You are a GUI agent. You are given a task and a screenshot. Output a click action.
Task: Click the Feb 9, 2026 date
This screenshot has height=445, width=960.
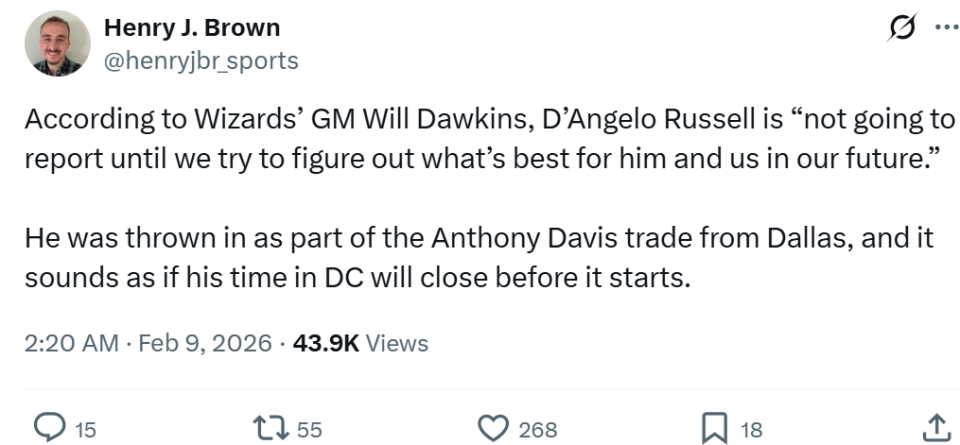[205, 343]
